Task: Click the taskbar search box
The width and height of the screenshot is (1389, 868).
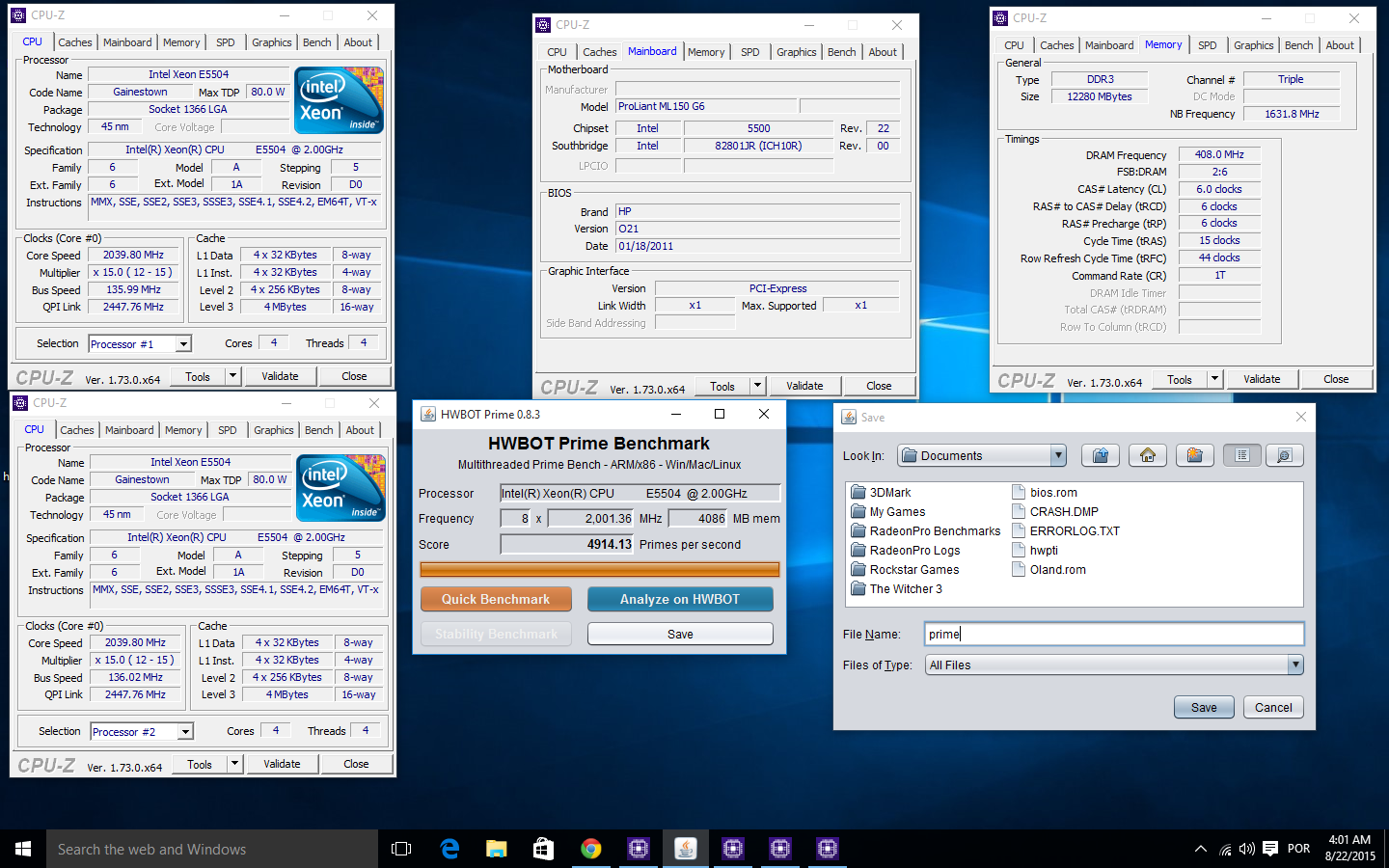Action: click(212, 849)
